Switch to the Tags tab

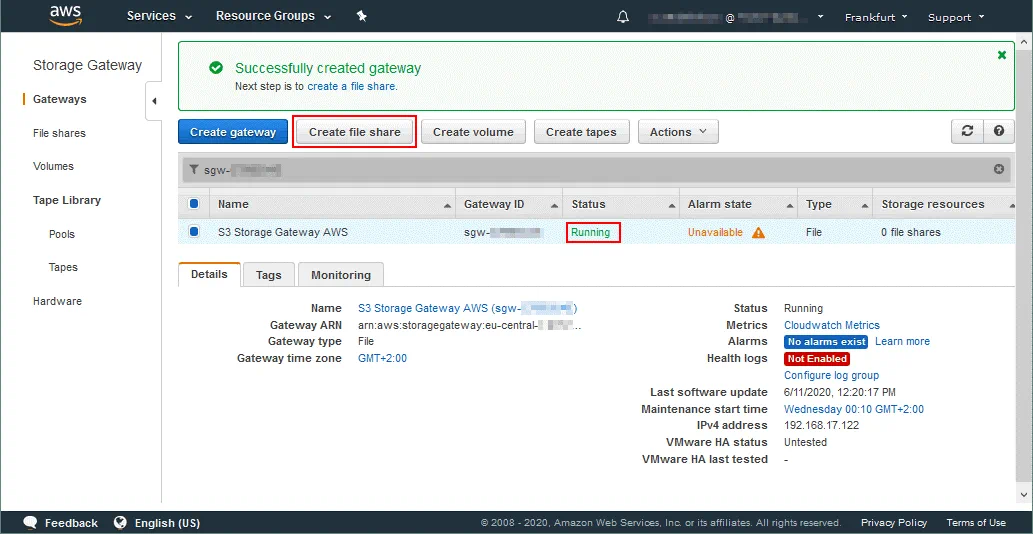(268, 275)
